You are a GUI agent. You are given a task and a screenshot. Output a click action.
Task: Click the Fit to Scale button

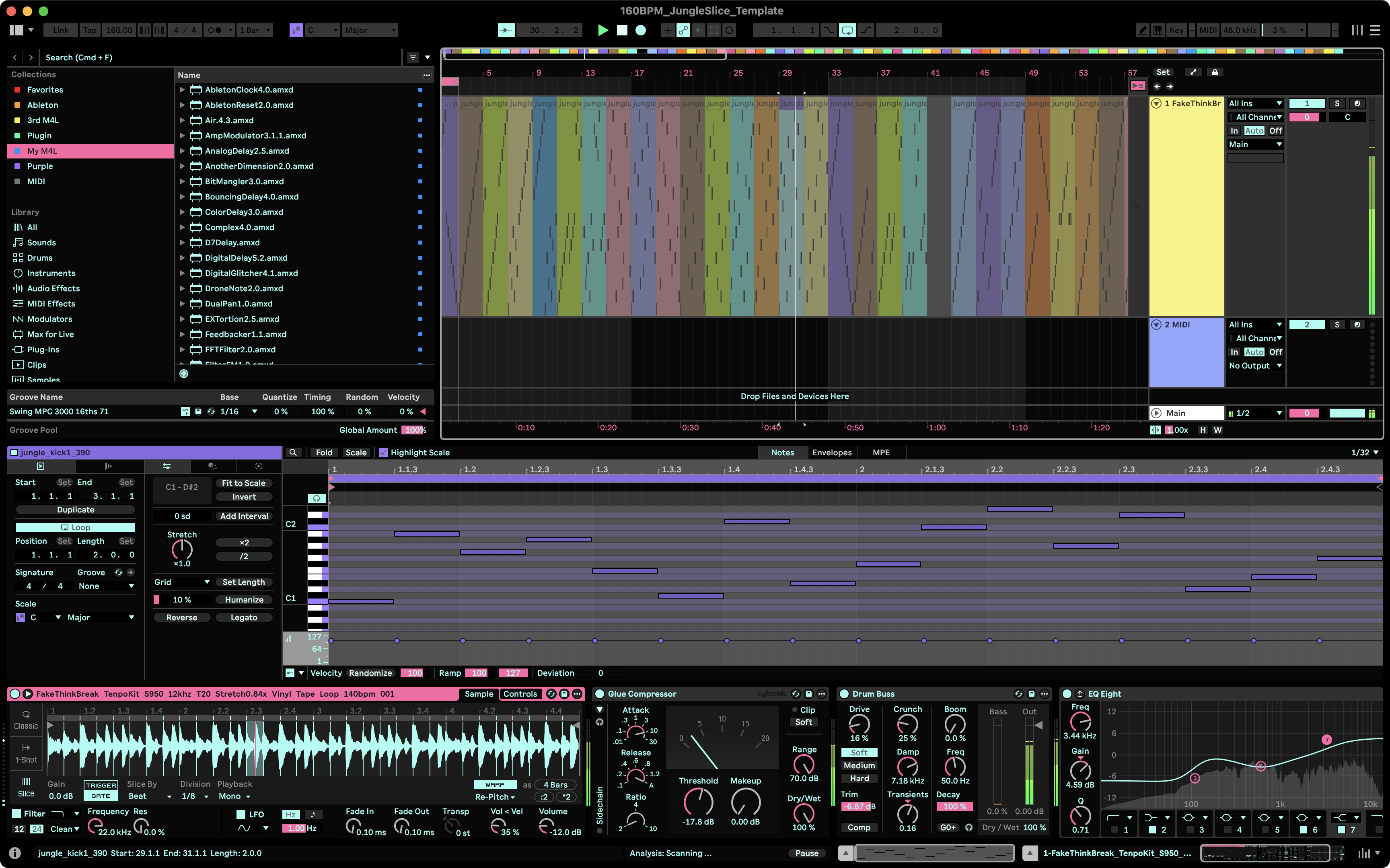pos(243,483)
